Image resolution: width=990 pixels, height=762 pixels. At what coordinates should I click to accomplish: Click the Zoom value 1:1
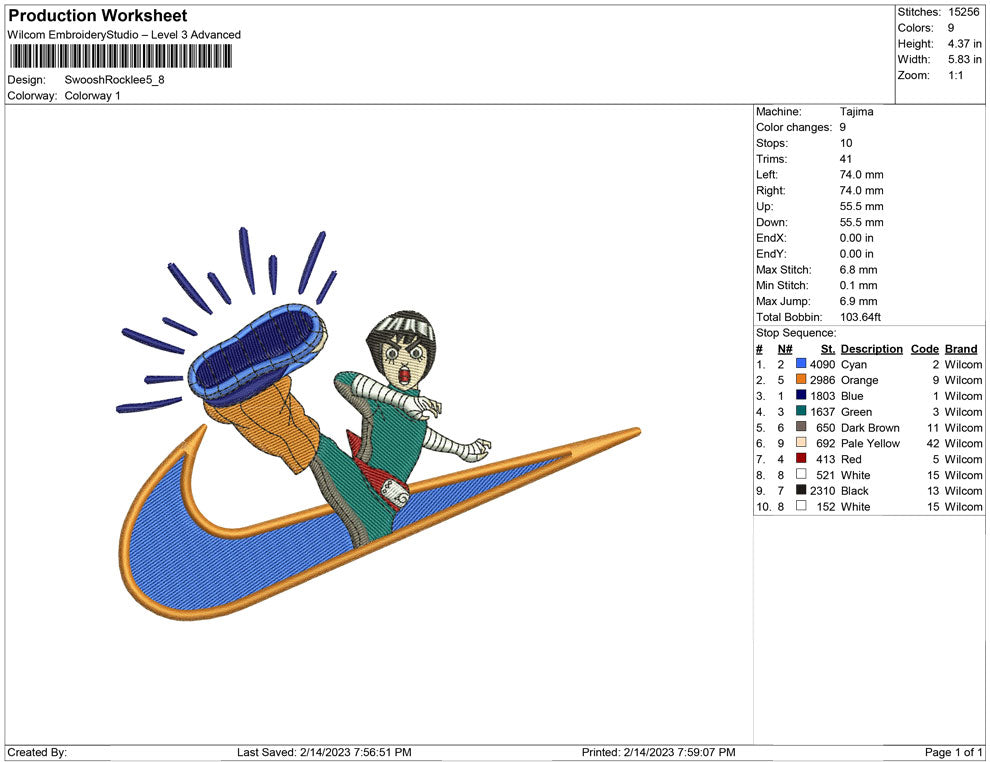955,75
